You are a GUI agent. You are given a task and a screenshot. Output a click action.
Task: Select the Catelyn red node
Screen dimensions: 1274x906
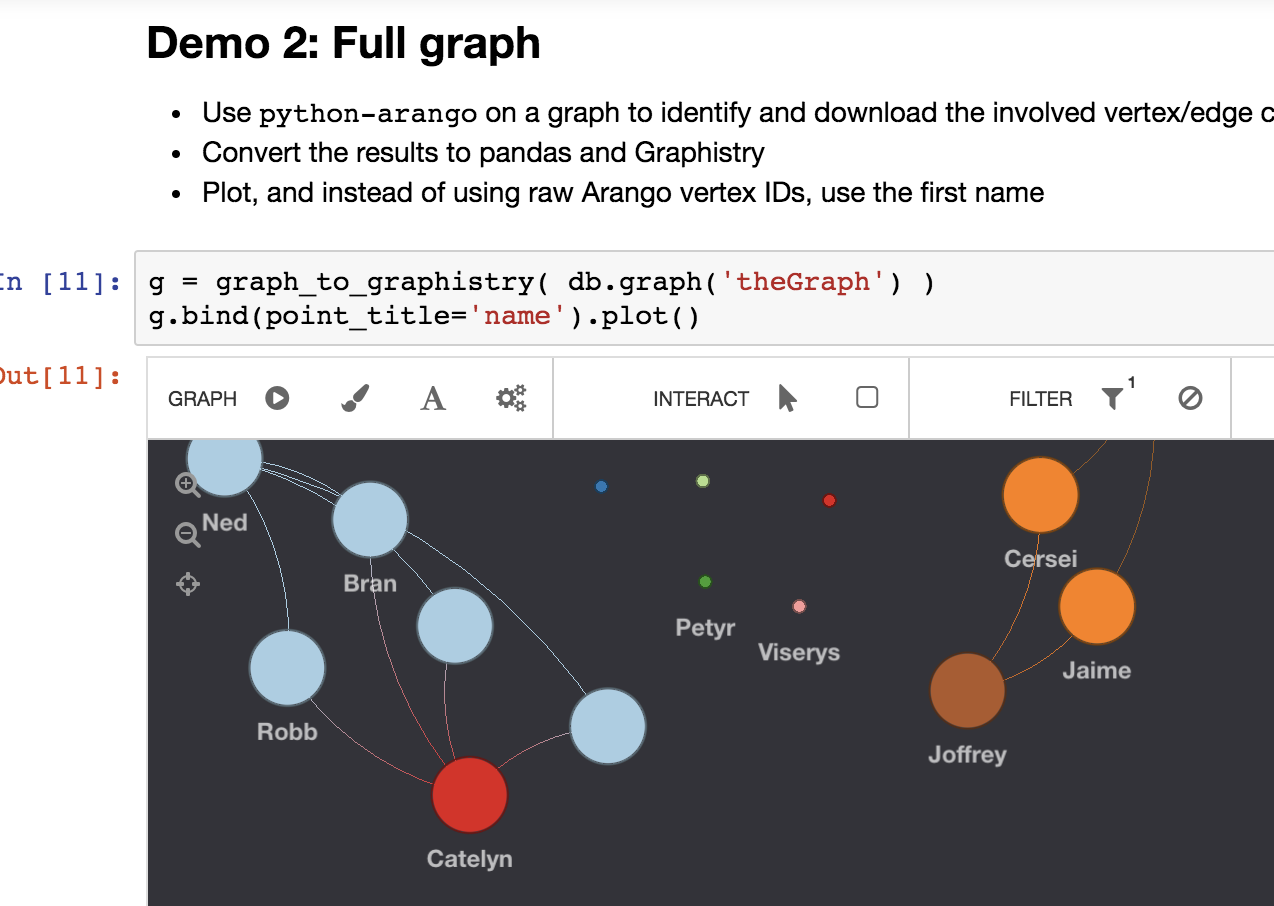(x=470, y=795)
